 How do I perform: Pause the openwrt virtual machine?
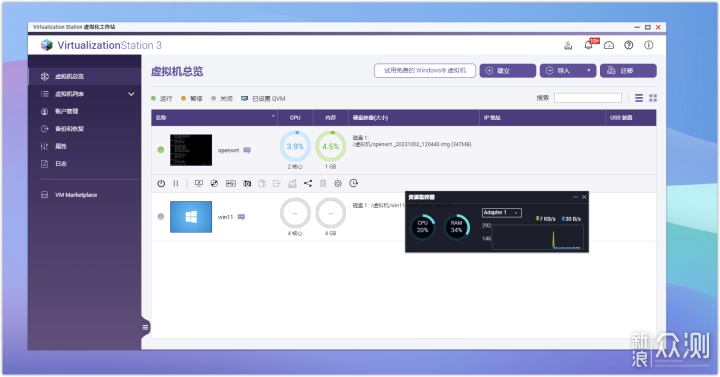point(176,183)
